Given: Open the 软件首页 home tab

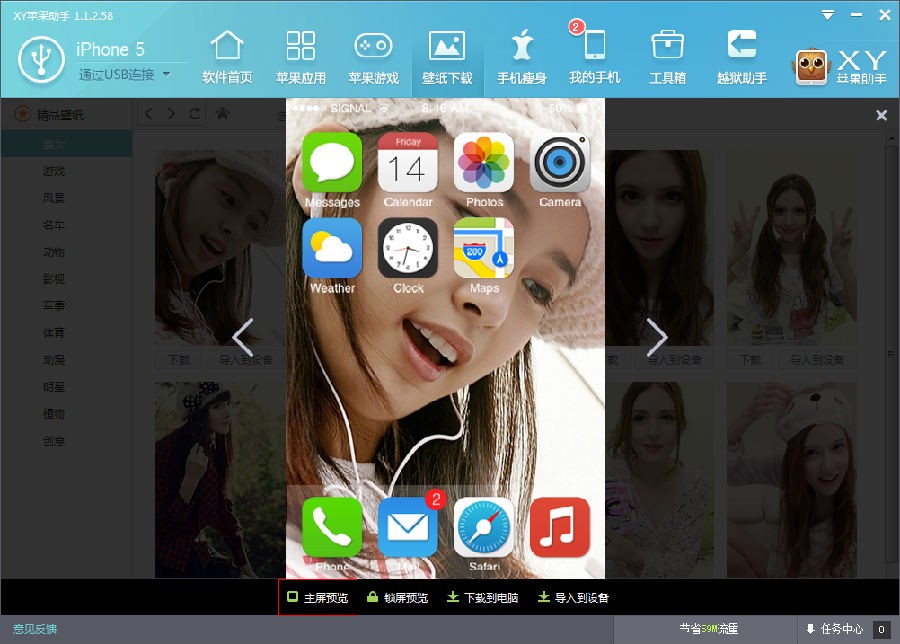Looking at the screenshot, I should click(227, 57).
